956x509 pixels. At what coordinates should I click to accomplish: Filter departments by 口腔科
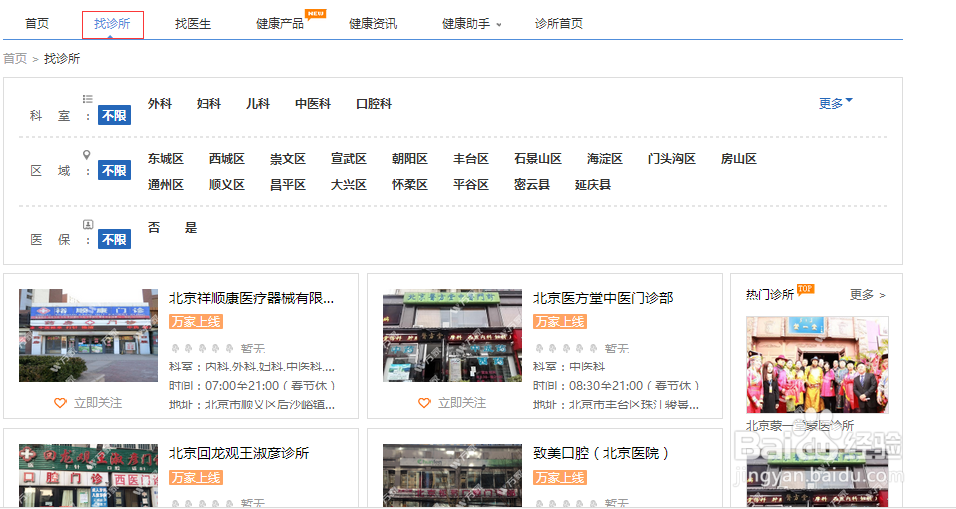[374, 104]
